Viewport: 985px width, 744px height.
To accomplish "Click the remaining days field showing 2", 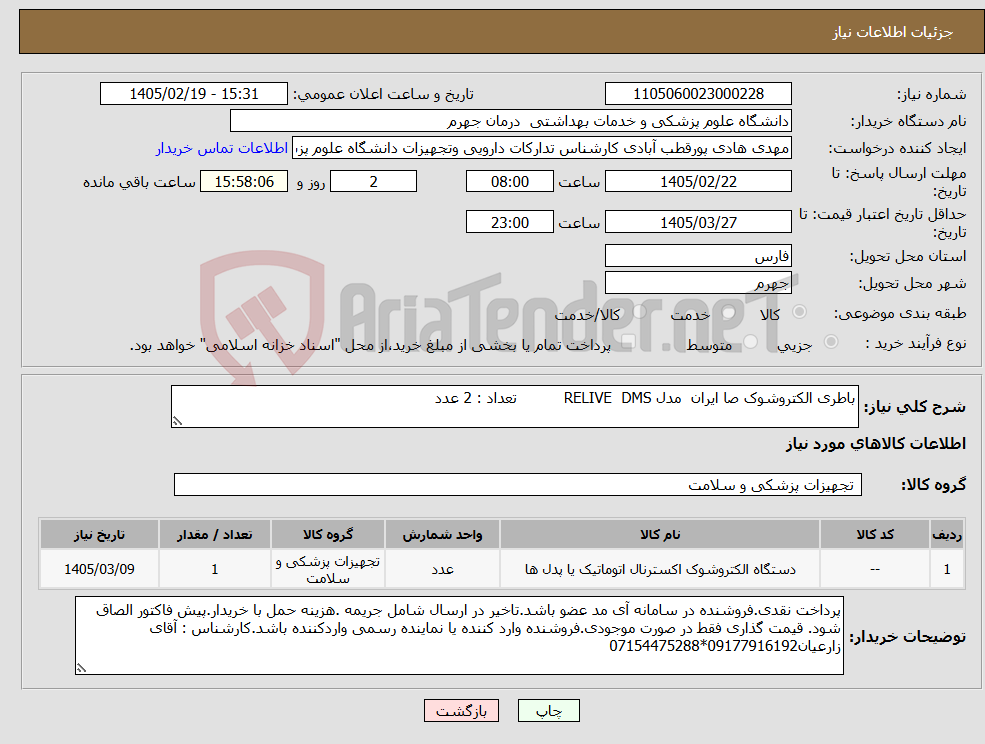I will [373, 182].
